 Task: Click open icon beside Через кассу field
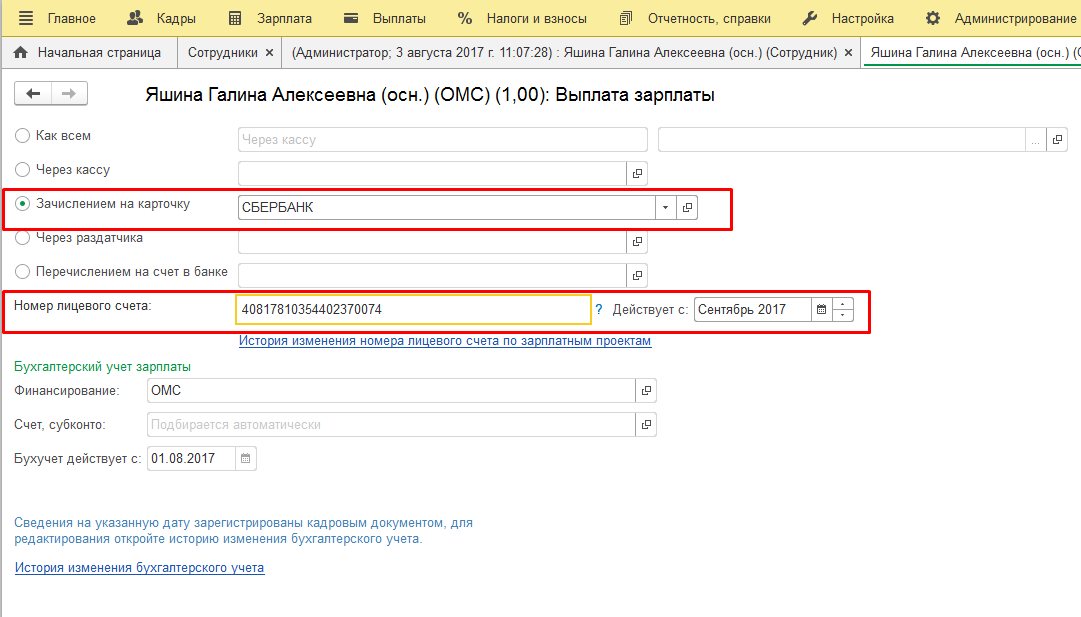637,173
